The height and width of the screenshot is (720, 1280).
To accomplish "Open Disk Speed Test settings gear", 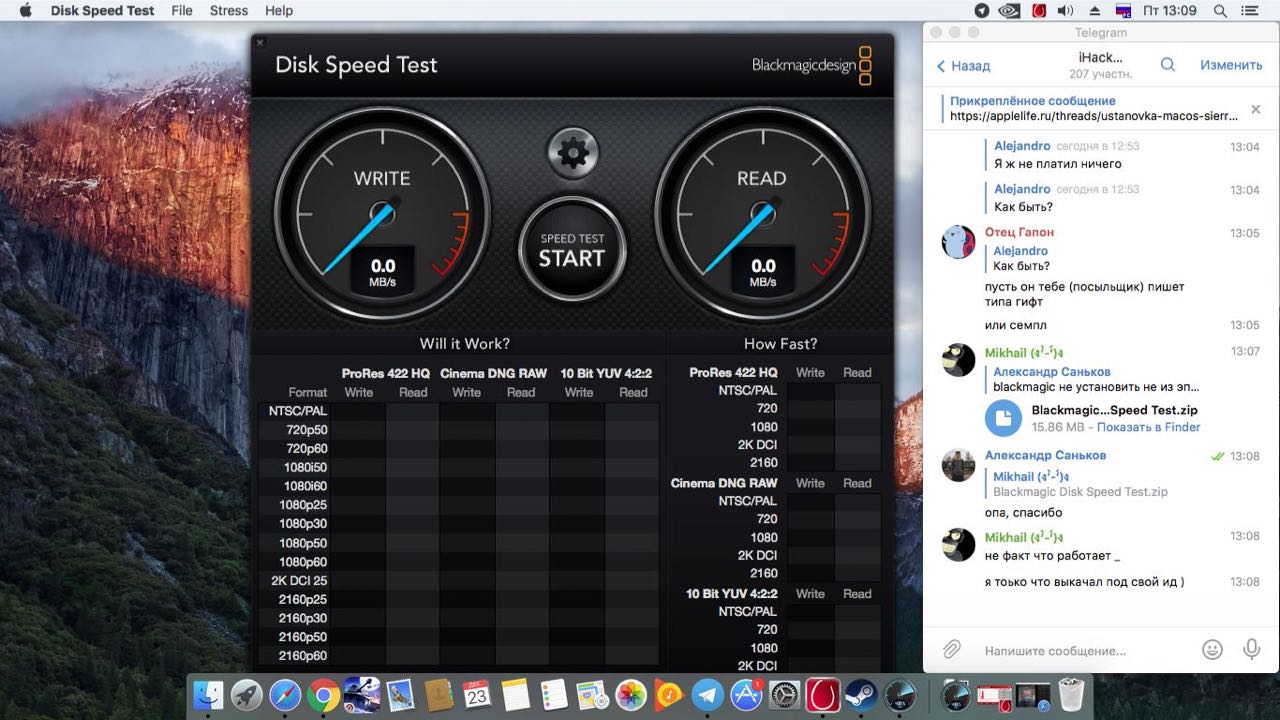I will coord(573,153).
